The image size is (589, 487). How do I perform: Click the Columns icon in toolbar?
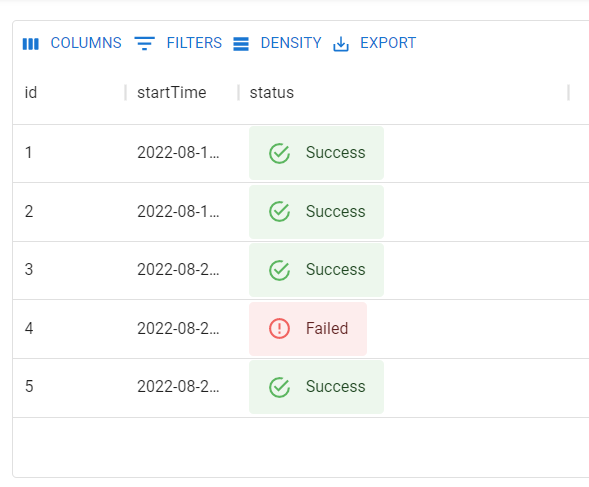(30, 44)
